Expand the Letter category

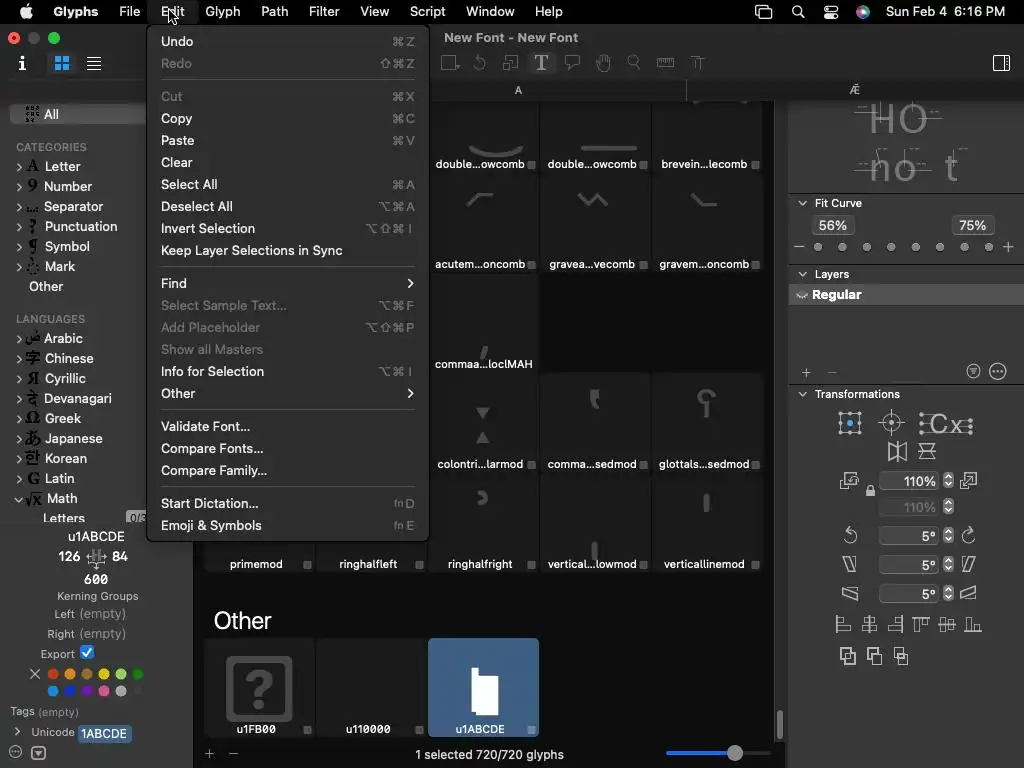pos(19,167)
